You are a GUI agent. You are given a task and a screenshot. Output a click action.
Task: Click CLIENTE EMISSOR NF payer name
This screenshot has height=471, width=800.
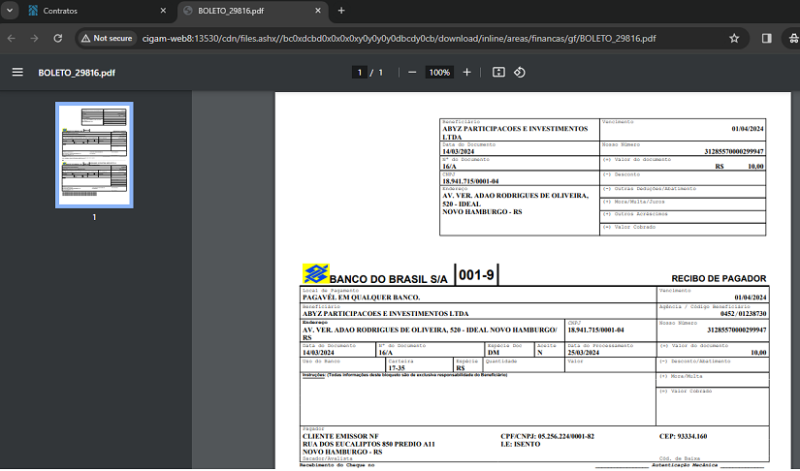click(x=340, y=436)
